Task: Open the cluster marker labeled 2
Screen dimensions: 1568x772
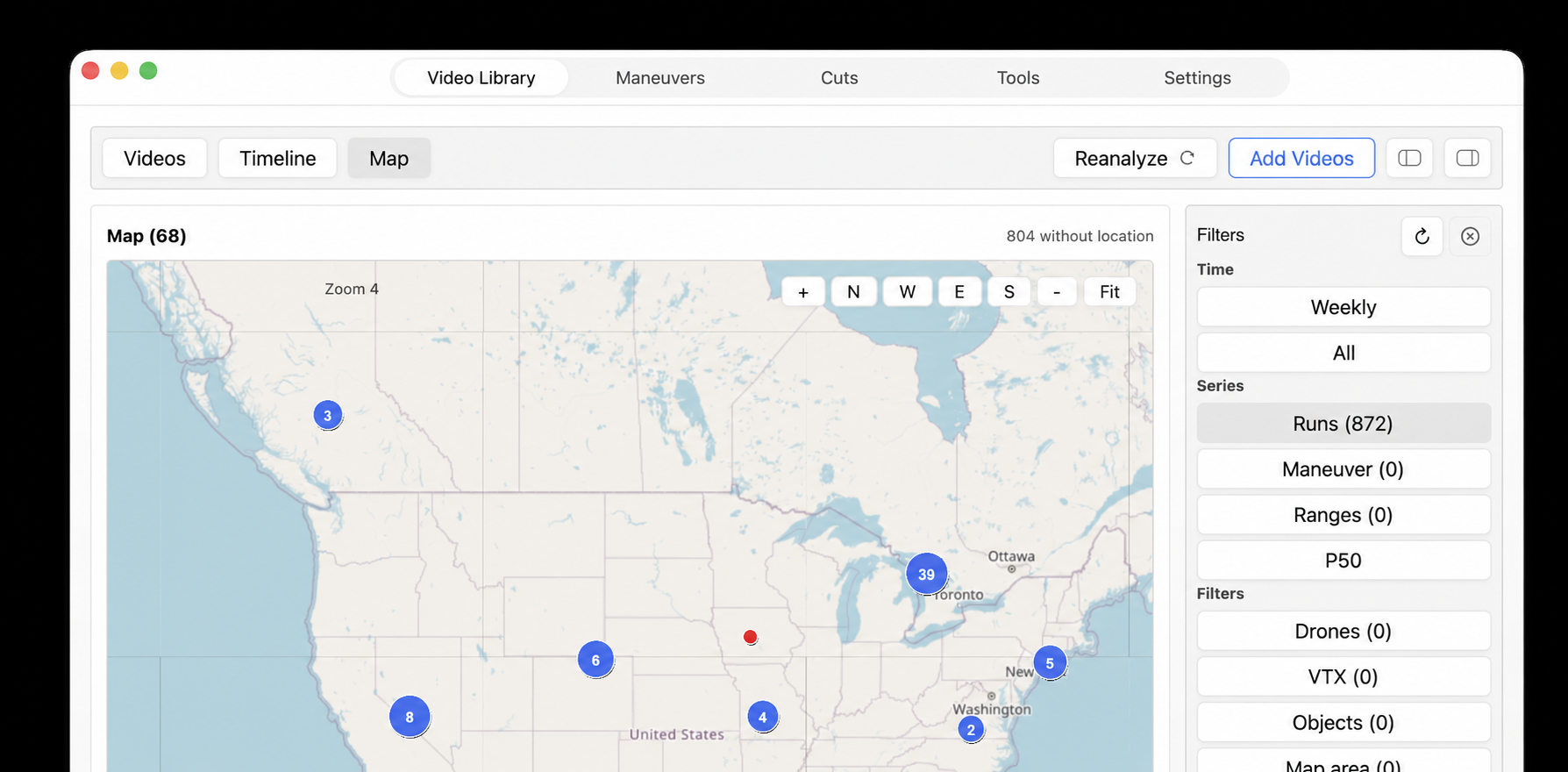Action: (x=971, y=729)
